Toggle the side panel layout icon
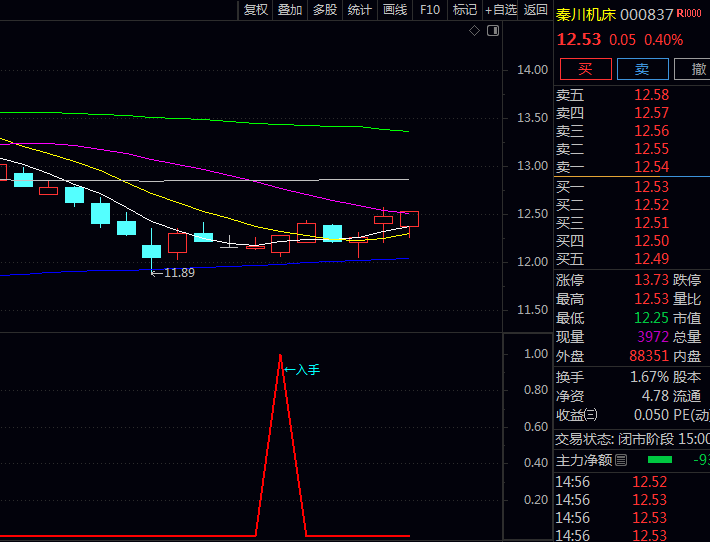710x542 pixels. pos(492,31)
